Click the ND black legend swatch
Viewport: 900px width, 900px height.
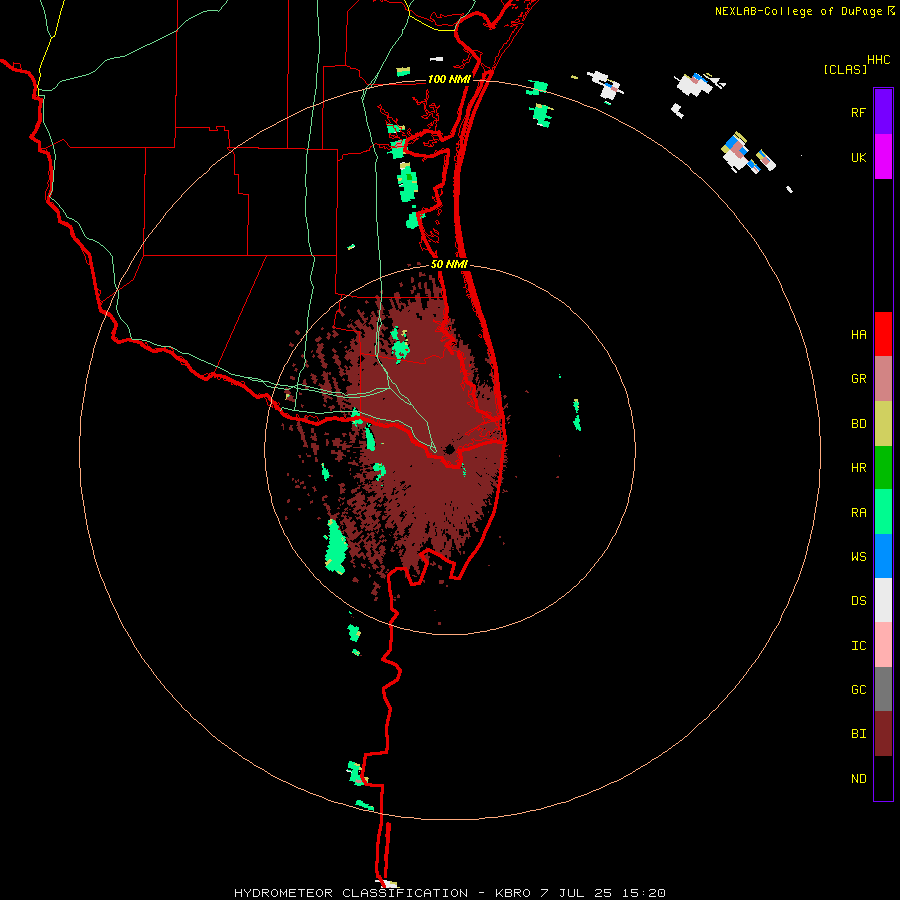(883, 778)
